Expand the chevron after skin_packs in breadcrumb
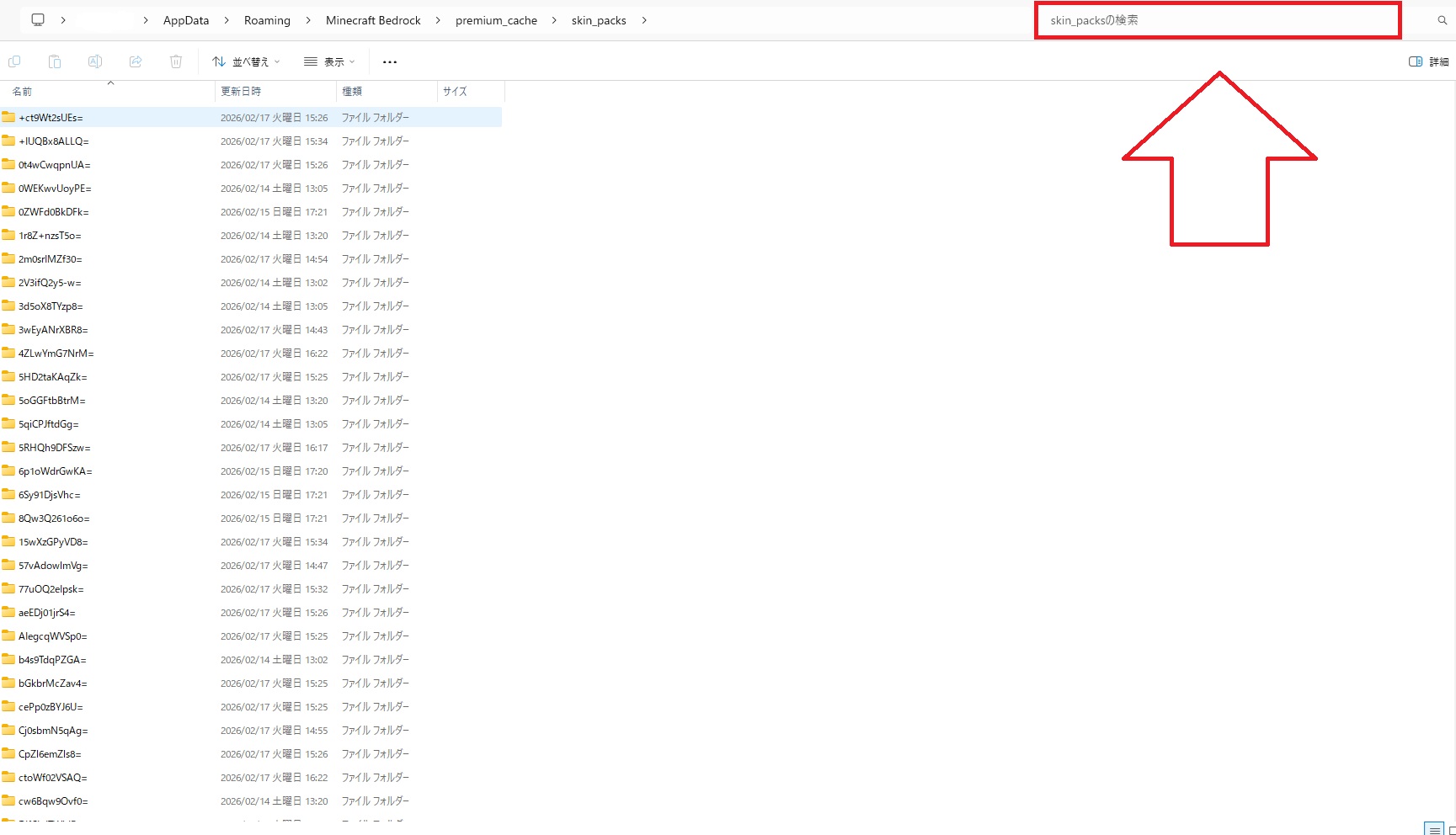 (x=644, y=20)
